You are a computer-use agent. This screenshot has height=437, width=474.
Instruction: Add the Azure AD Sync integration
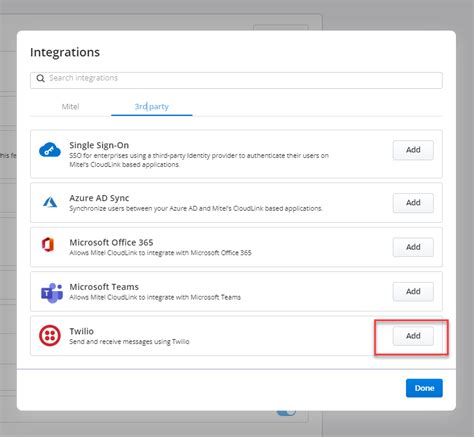413,203
